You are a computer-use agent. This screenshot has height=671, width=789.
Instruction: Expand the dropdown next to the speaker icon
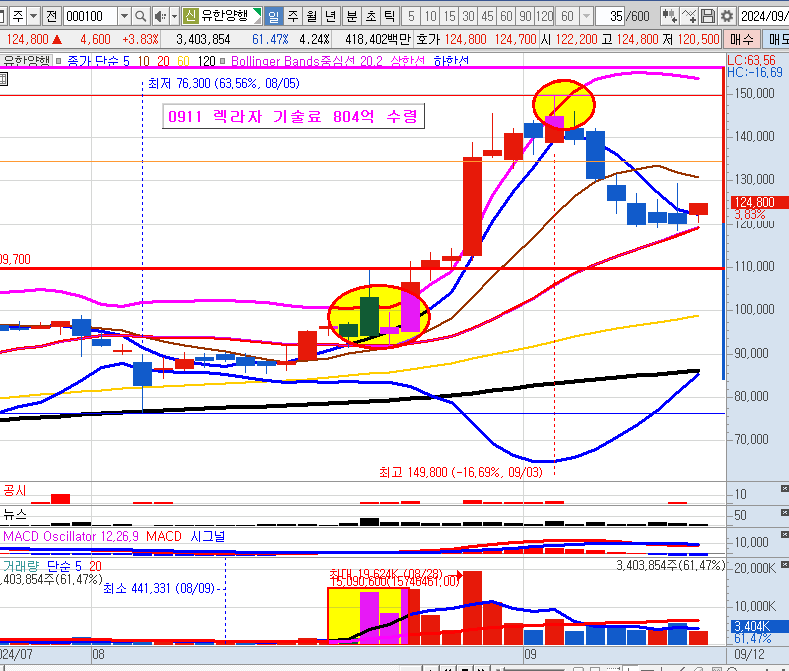click(173, 16)
